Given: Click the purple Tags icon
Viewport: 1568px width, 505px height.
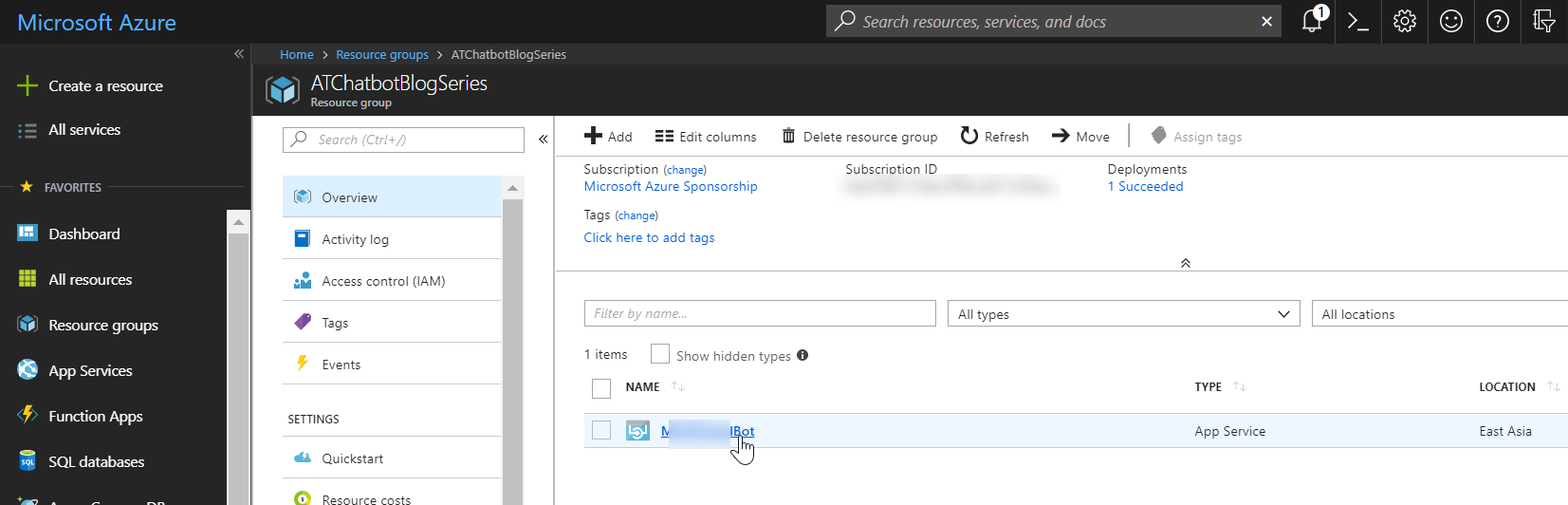Looking at the screenshot, I should click(x=303, y=322).
